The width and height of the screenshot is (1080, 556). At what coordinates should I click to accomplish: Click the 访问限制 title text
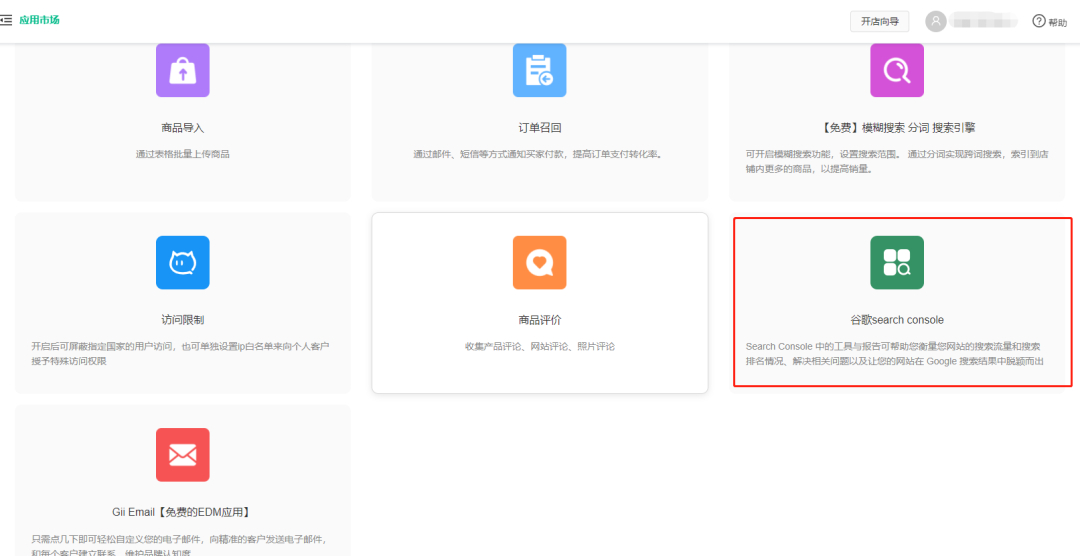pos(182,320)
